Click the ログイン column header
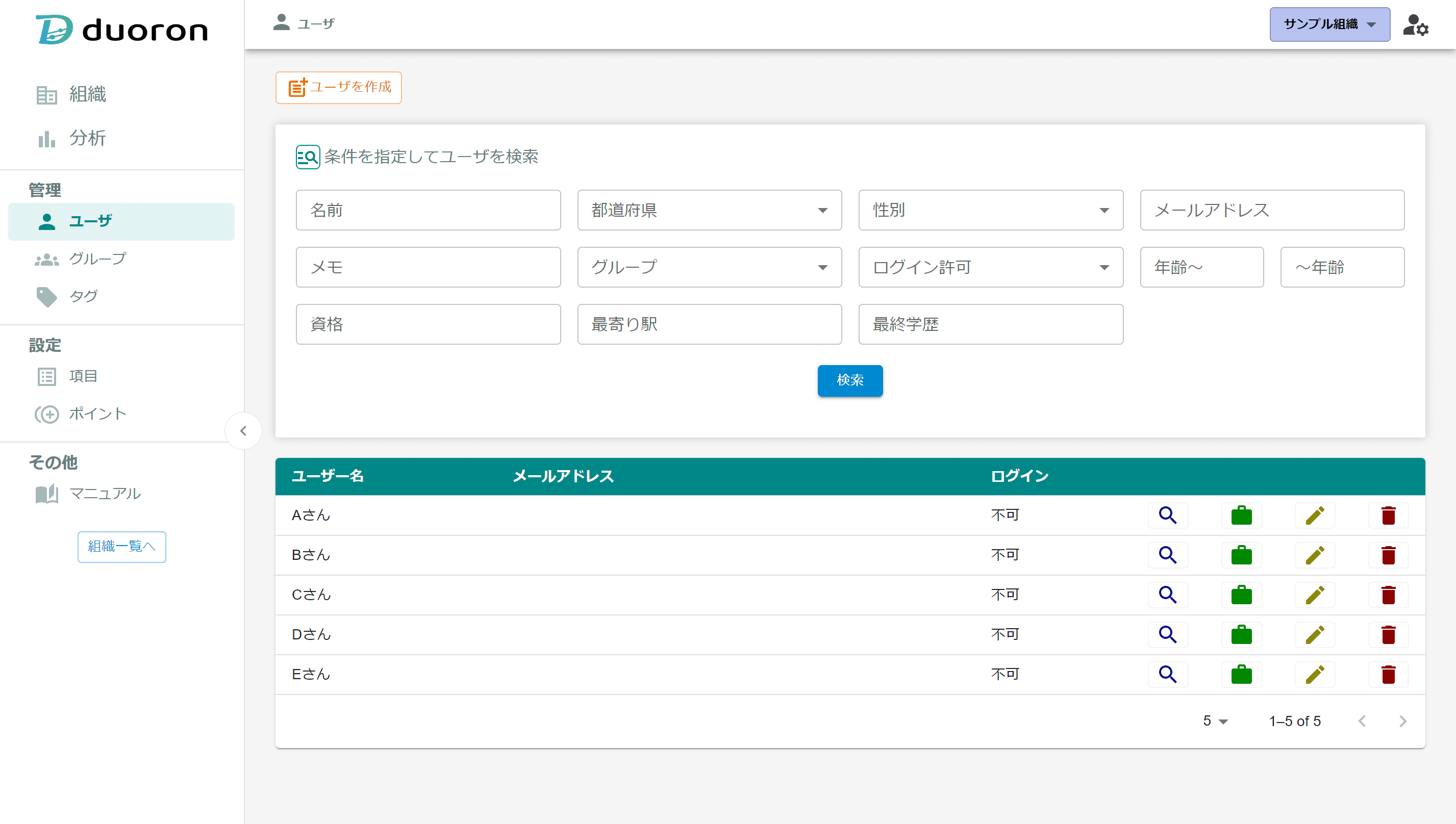The height and width of the screenshot is (824, 1456). 1019,476
